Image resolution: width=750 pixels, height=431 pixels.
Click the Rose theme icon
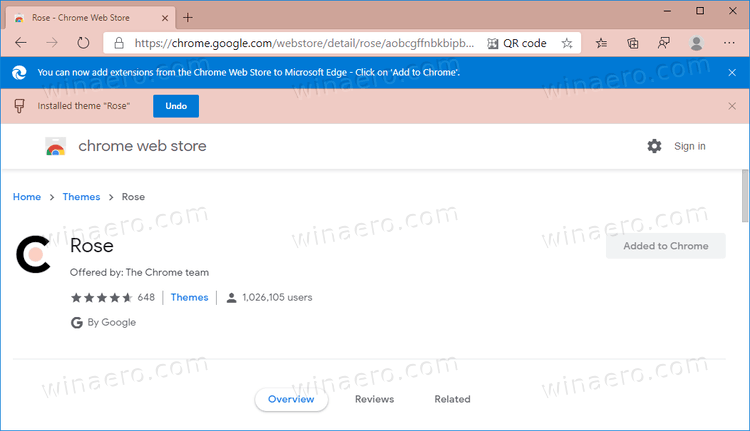point(33,254)
